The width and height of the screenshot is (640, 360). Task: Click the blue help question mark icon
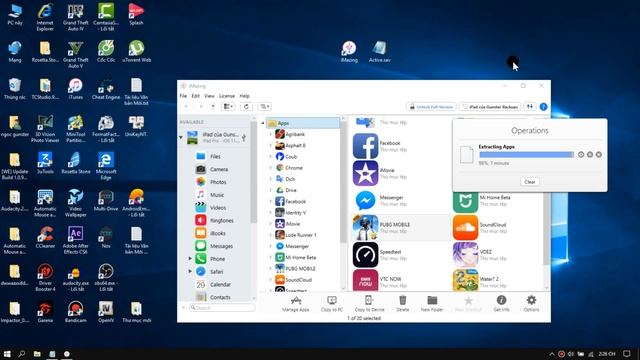pos(543,107)
